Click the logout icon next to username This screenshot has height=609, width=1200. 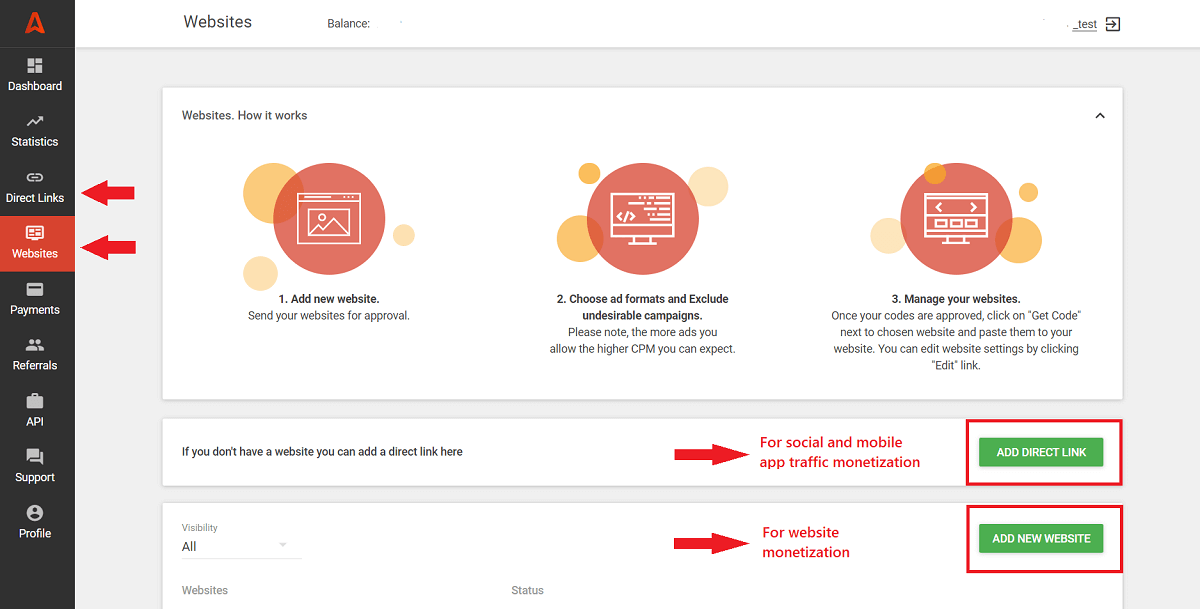point(1113,24)
